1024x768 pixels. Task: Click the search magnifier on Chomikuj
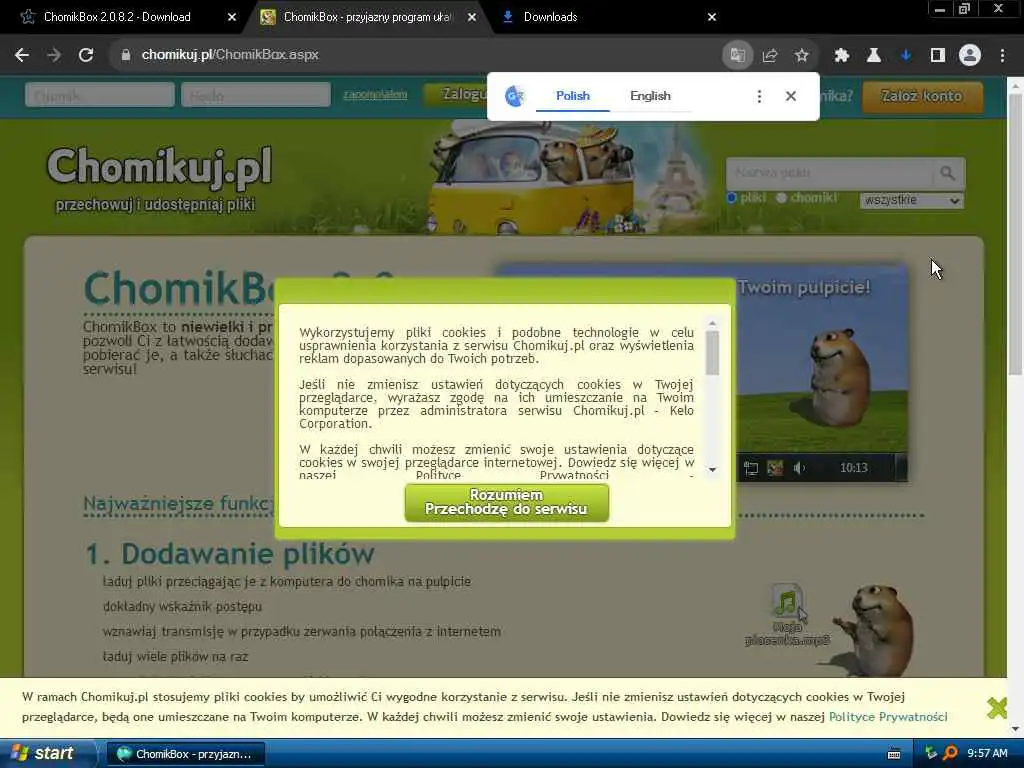tap(948, 173)
